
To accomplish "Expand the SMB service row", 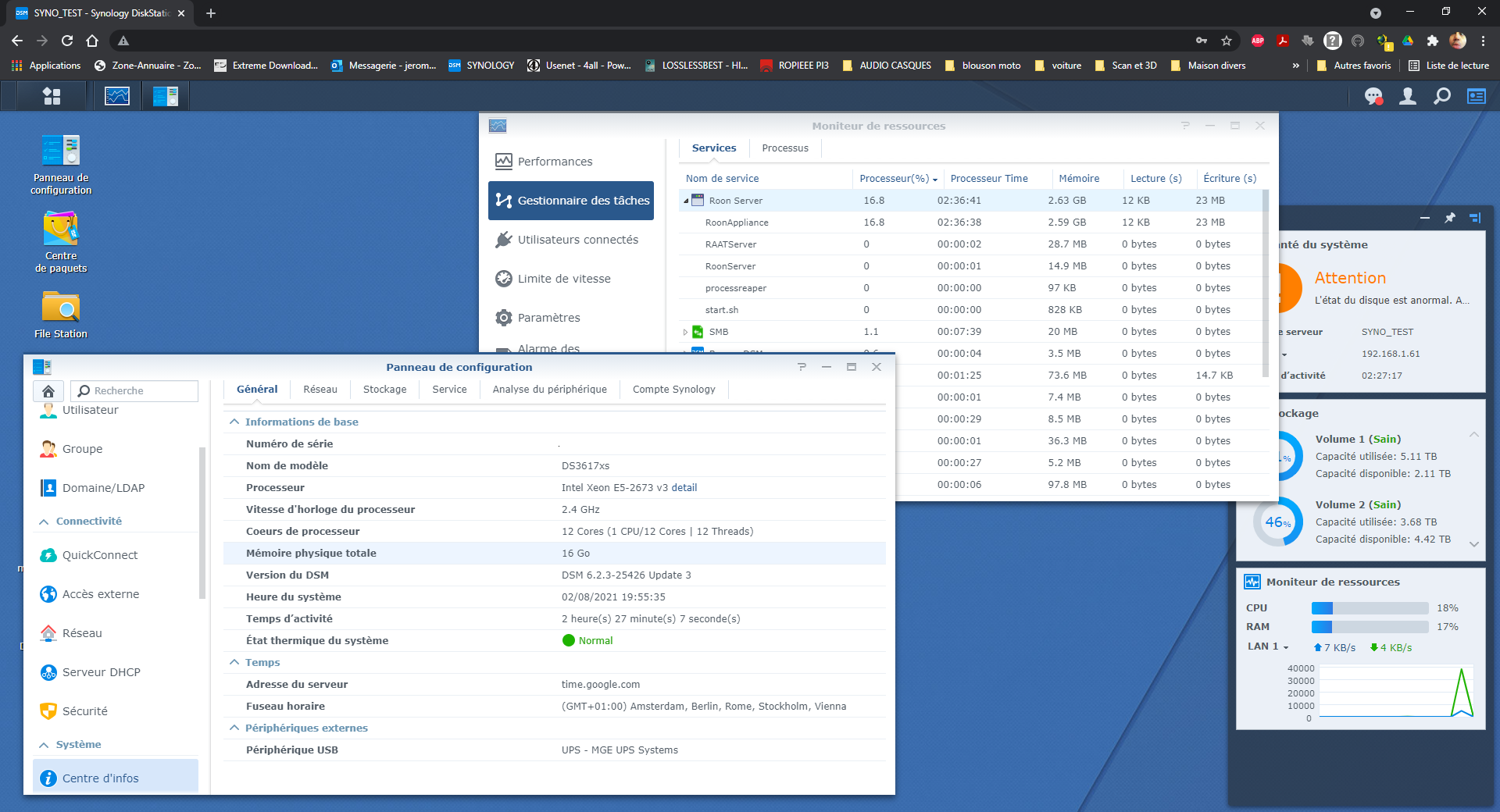I will tap(686, 332).
